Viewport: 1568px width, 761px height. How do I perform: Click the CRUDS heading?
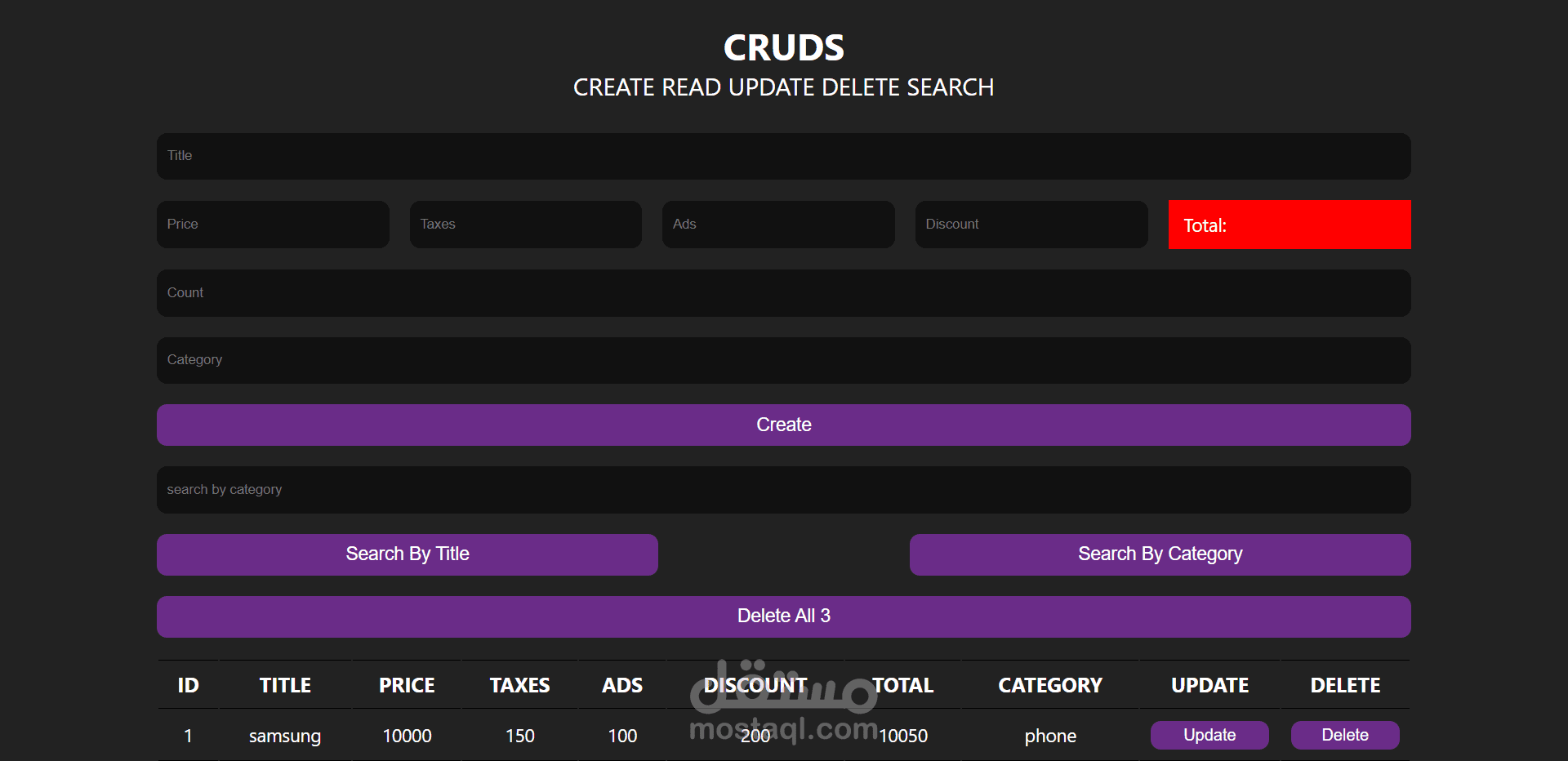[783, 47]
